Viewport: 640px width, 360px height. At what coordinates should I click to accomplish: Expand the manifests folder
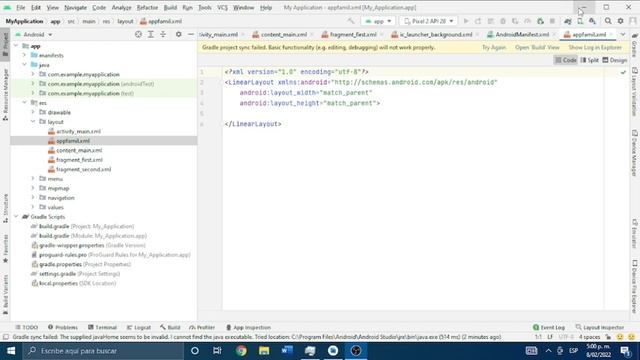(x=24, y=55)
